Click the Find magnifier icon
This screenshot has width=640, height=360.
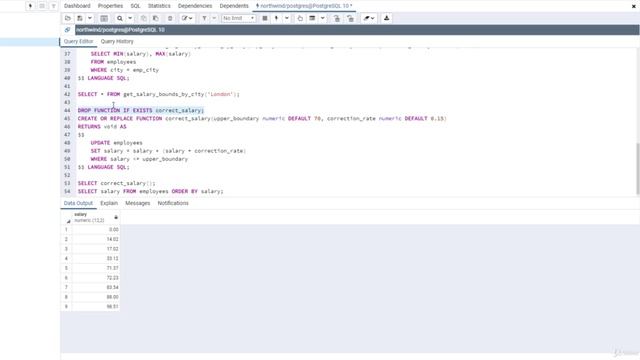120,18
